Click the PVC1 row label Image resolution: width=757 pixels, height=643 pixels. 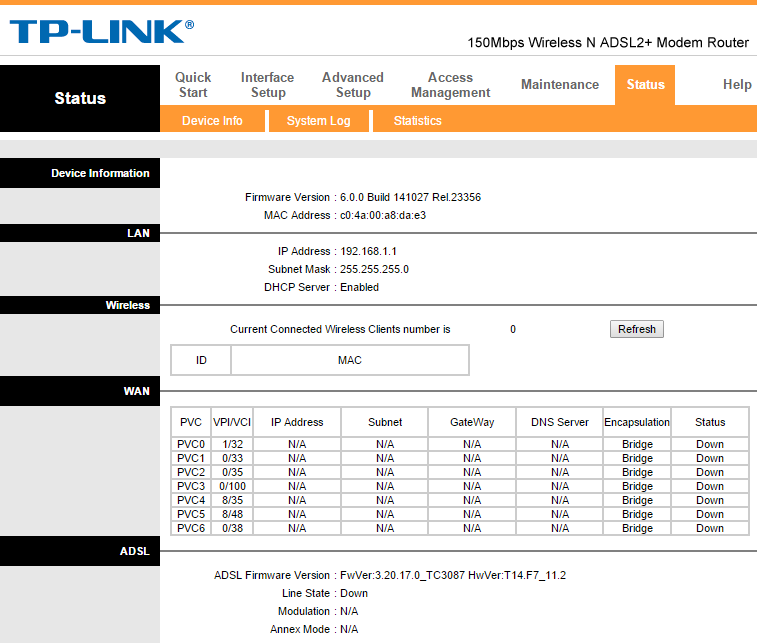tap(191, 458)
